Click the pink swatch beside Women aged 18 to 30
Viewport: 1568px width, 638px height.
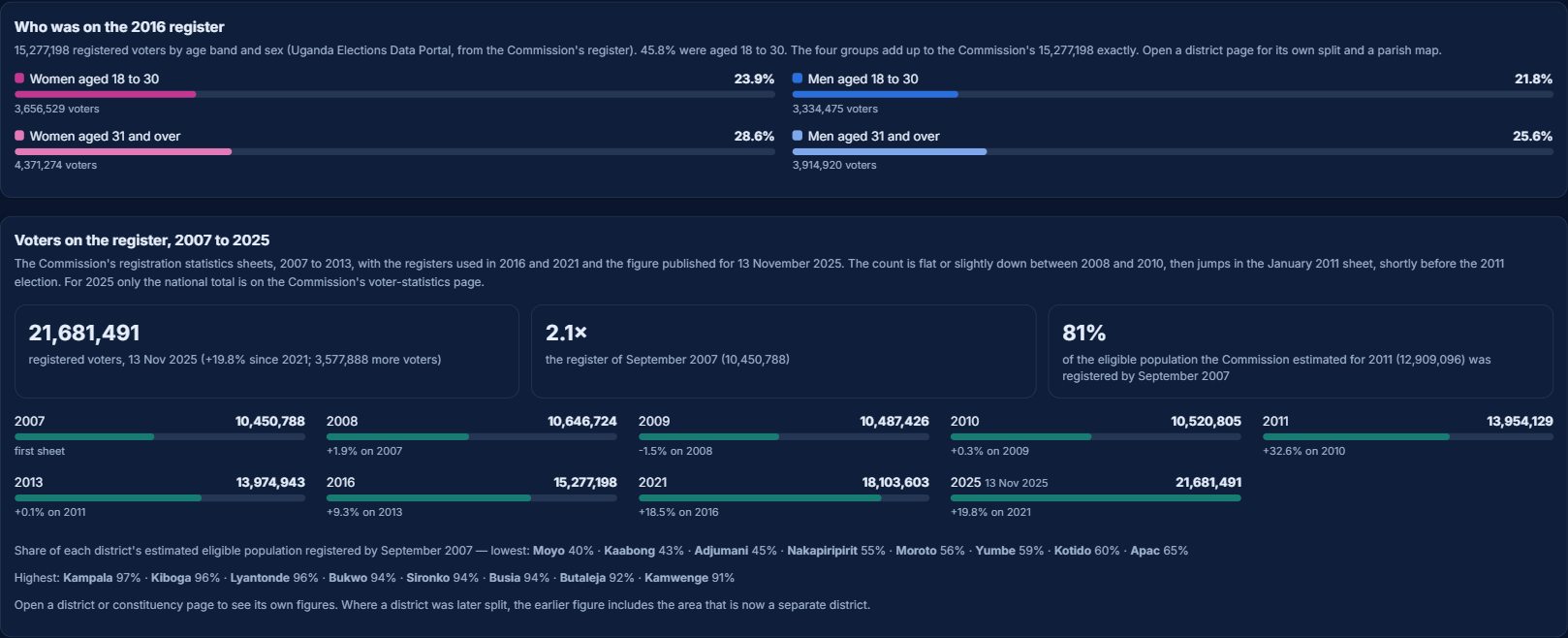(19, 79)
